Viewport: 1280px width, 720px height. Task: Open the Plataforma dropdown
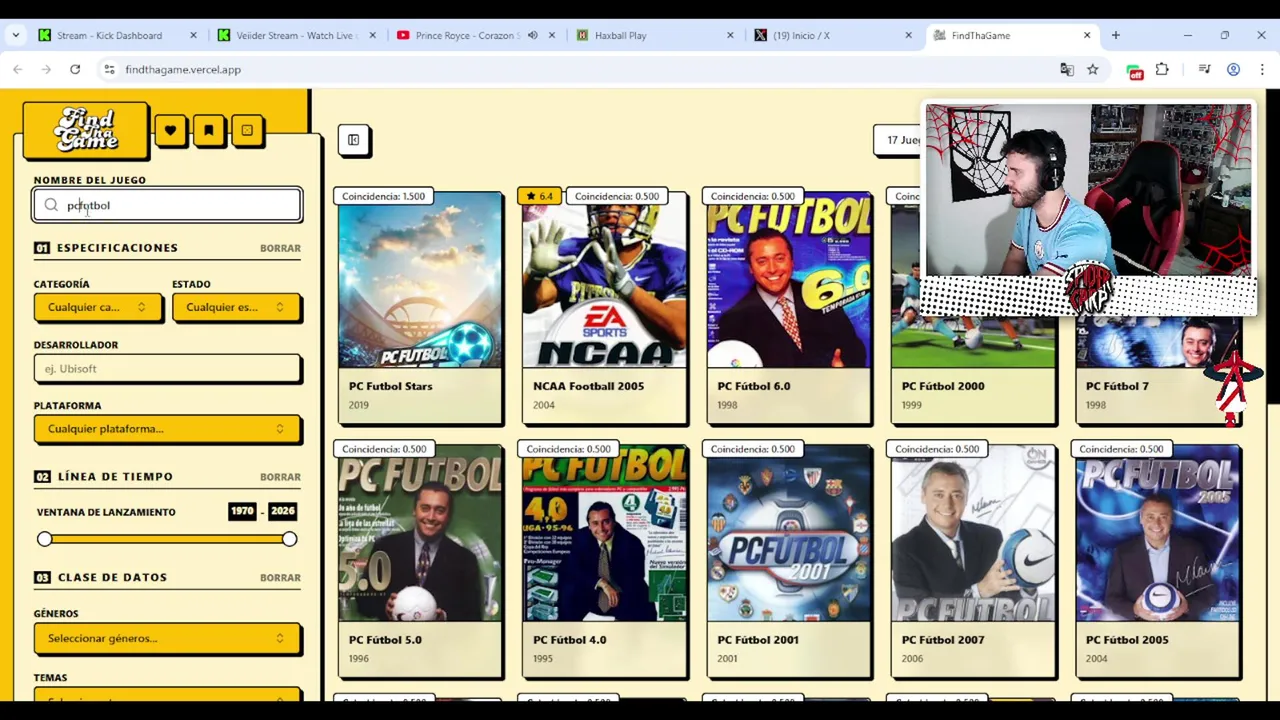167,429
